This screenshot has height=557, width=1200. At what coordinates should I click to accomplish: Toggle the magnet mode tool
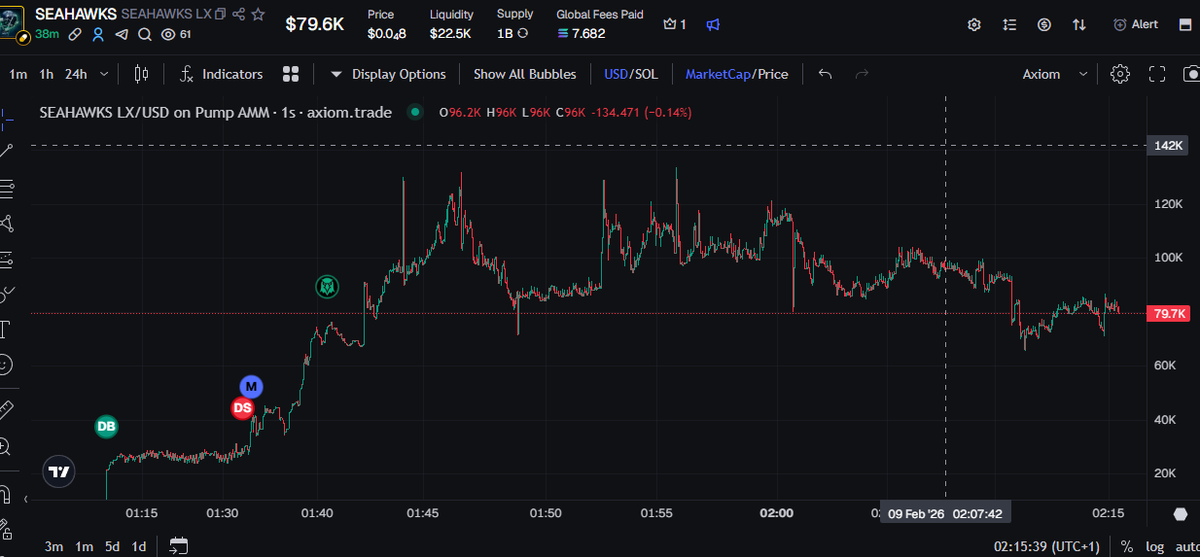coord(6,494)
